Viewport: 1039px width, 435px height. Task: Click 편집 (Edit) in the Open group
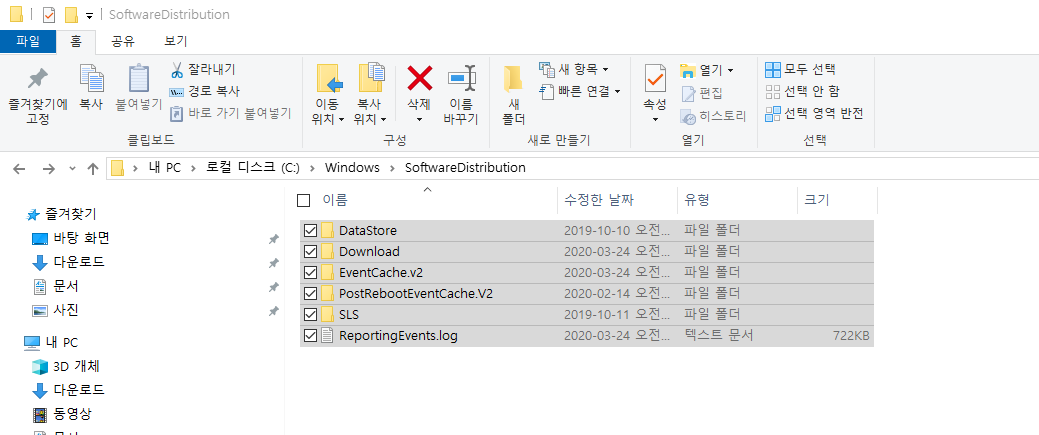(x=701, y=93)
